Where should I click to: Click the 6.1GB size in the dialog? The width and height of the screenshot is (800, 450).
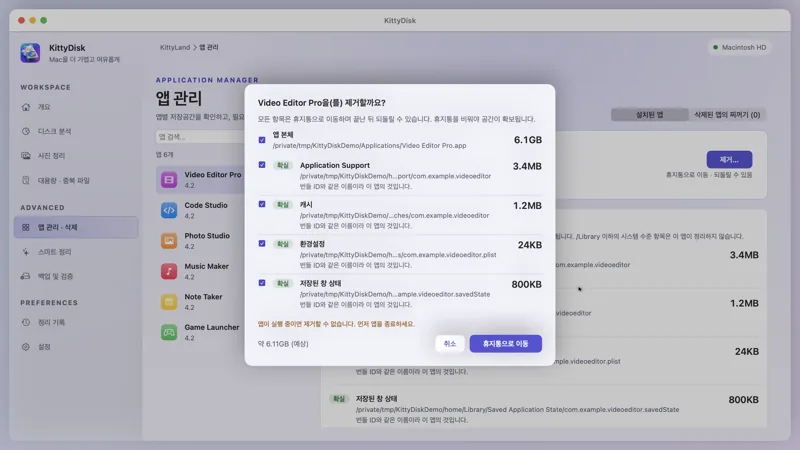pyautogui.click(x=528, y=140)
